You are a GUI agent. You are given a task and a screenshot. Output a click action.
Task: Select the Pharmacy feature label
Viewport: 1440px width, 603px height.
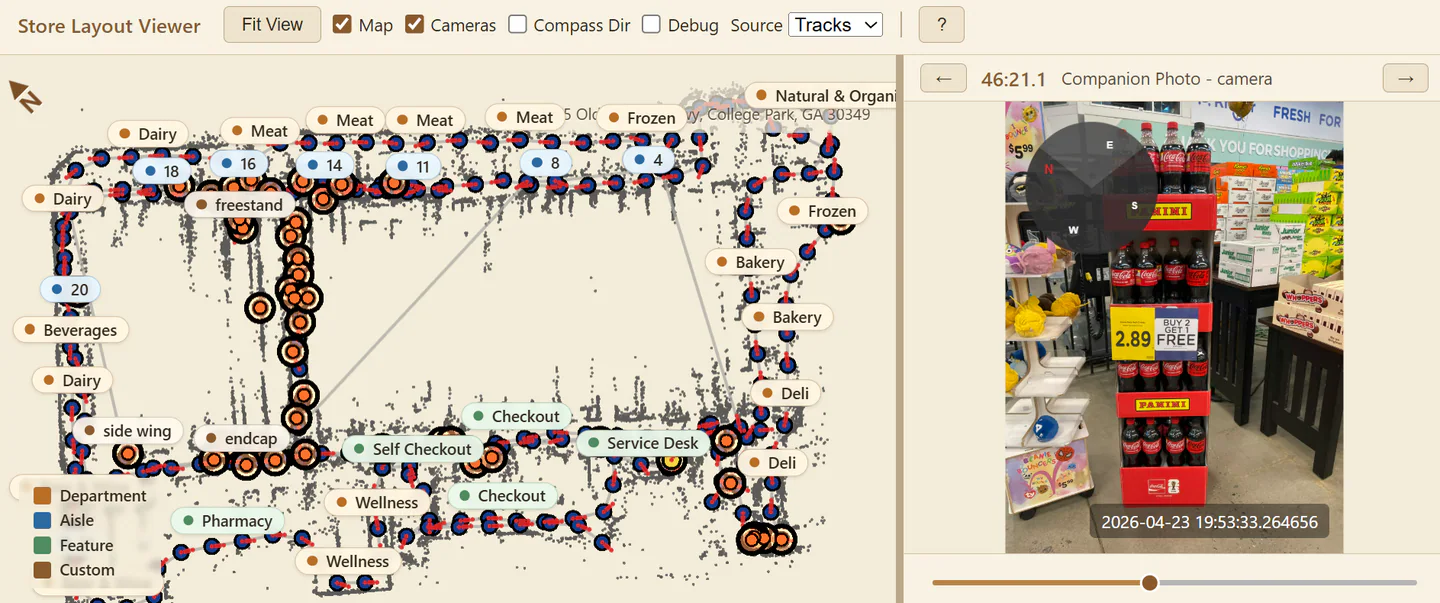click(x=228, y=521)
